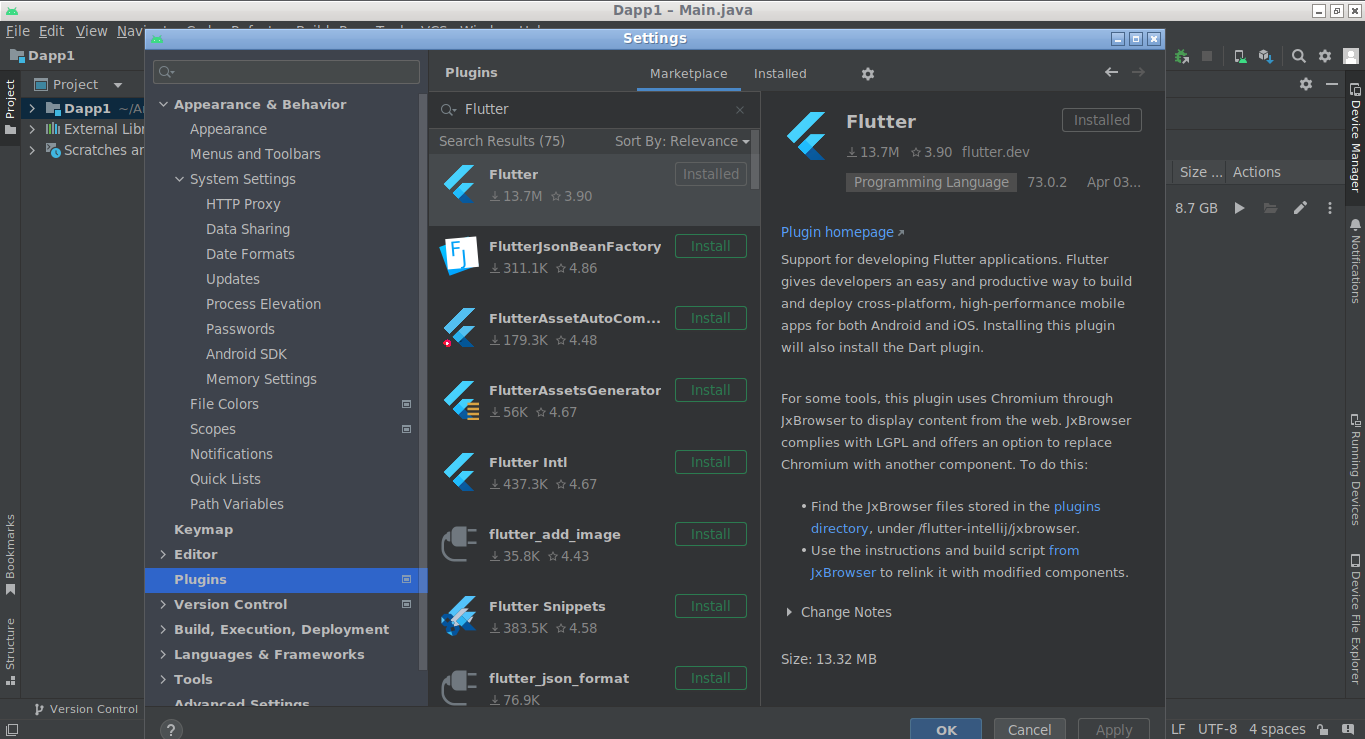Click the lock icon in status bar
The height and width of the screenshot is (739, 1365).
(1322, 730)
